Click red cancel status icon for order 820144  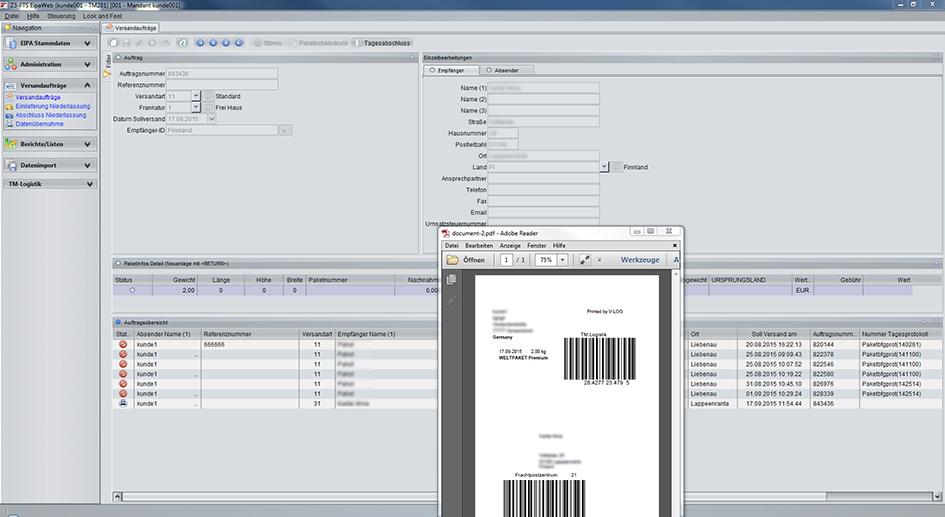pos(123,345)
